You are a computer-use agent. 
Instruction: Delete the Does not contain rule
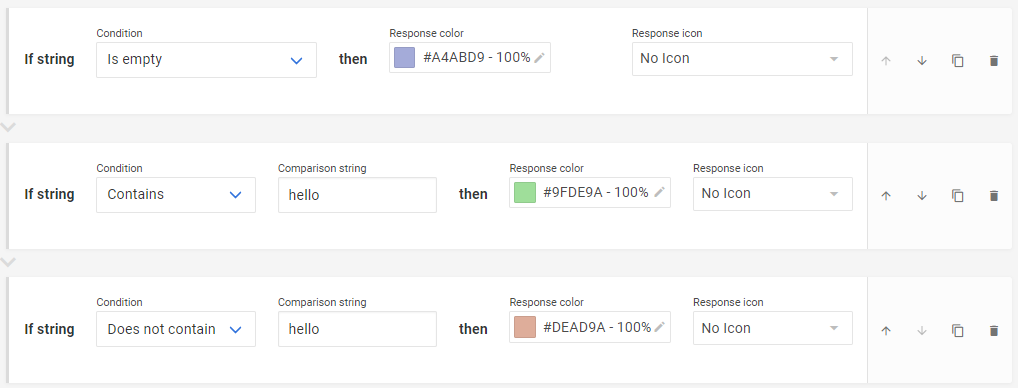(993, 330)
